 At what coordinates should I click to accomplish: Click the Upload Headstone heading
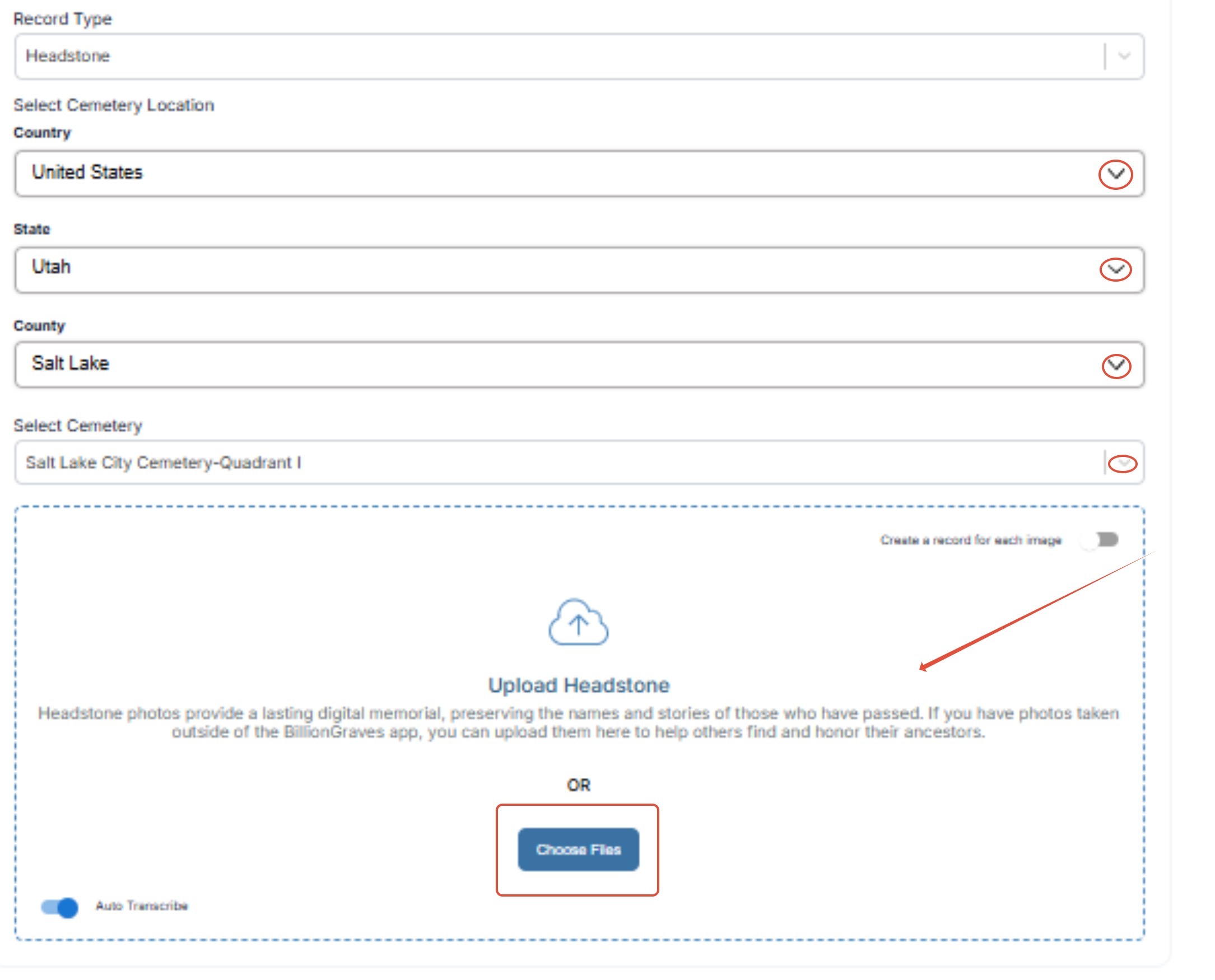579,685
